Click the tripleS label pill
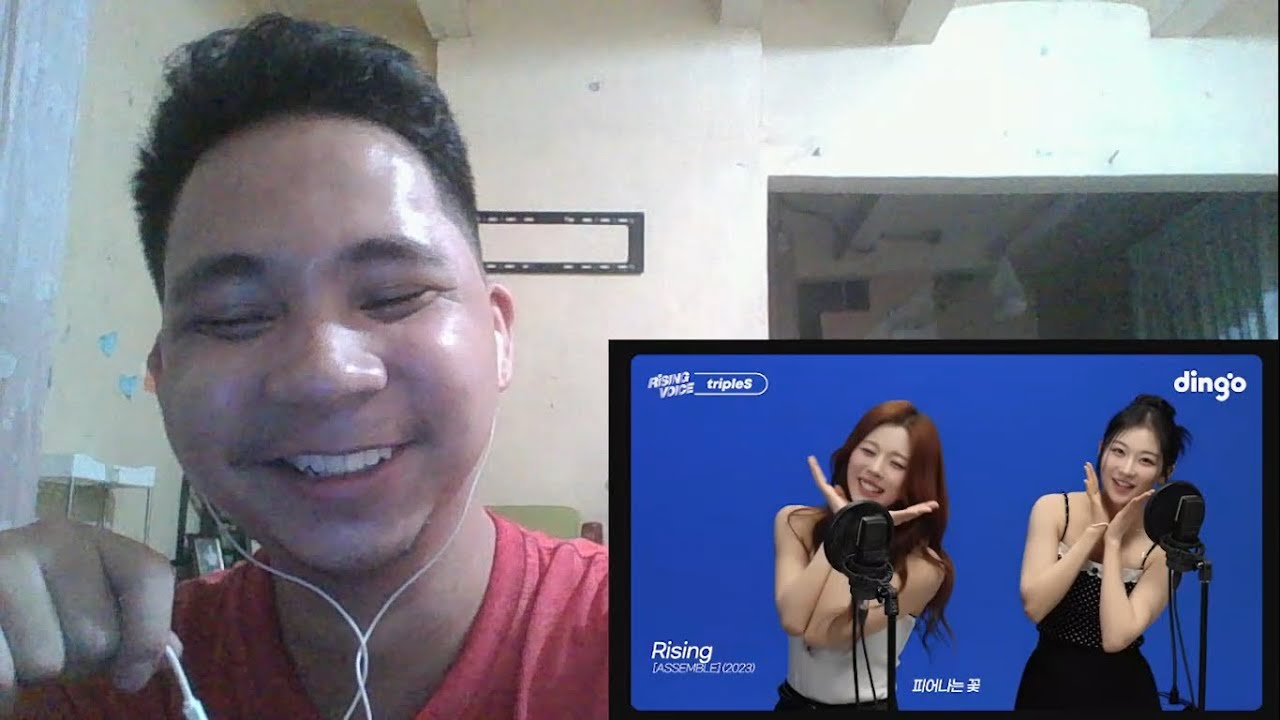Image resolution: width=1280 pixels, height=720 pixels. [732, 384]
